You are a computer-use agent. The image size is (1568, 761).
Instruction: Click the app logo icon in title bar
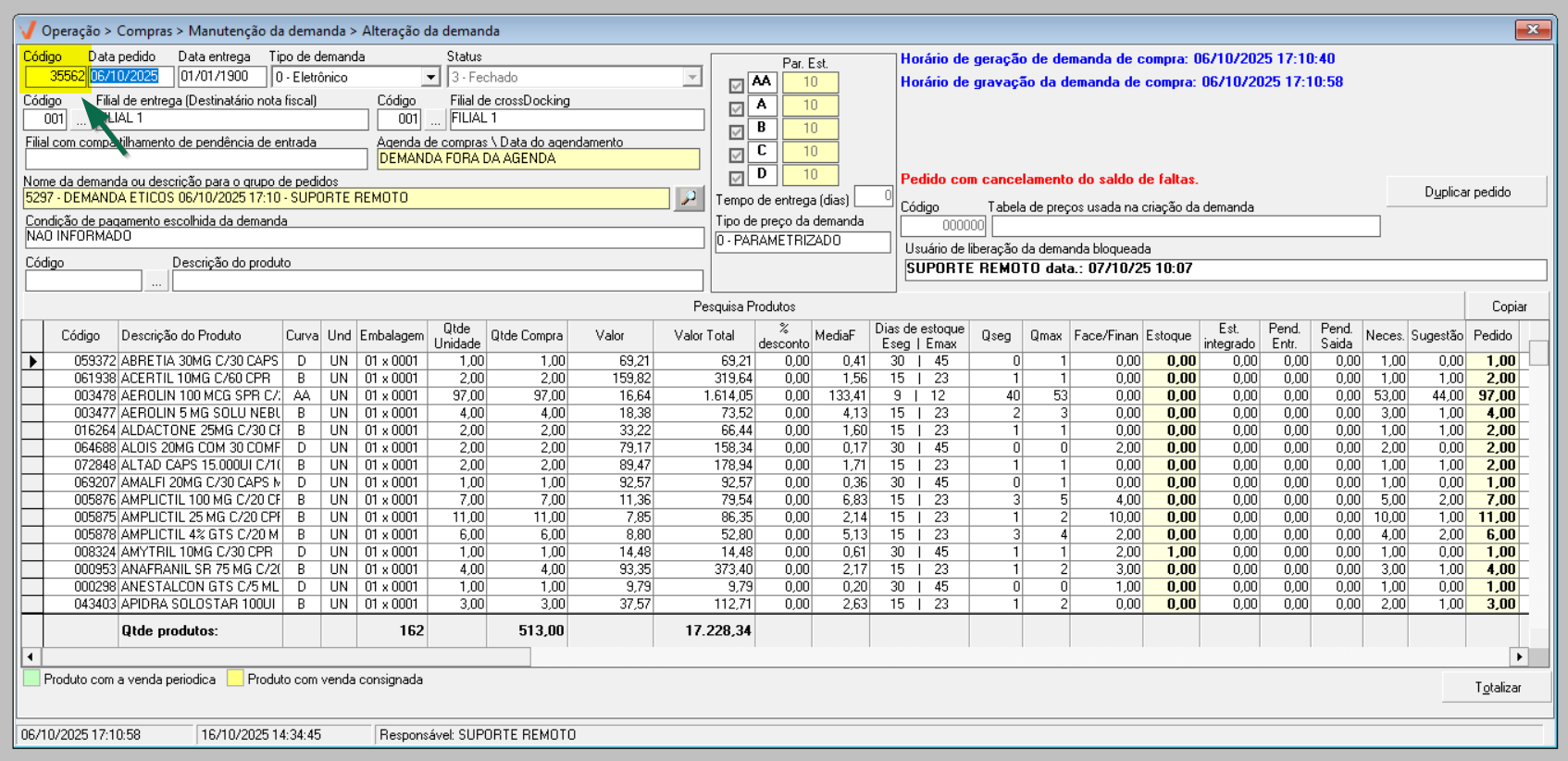(x=28, y=31)
